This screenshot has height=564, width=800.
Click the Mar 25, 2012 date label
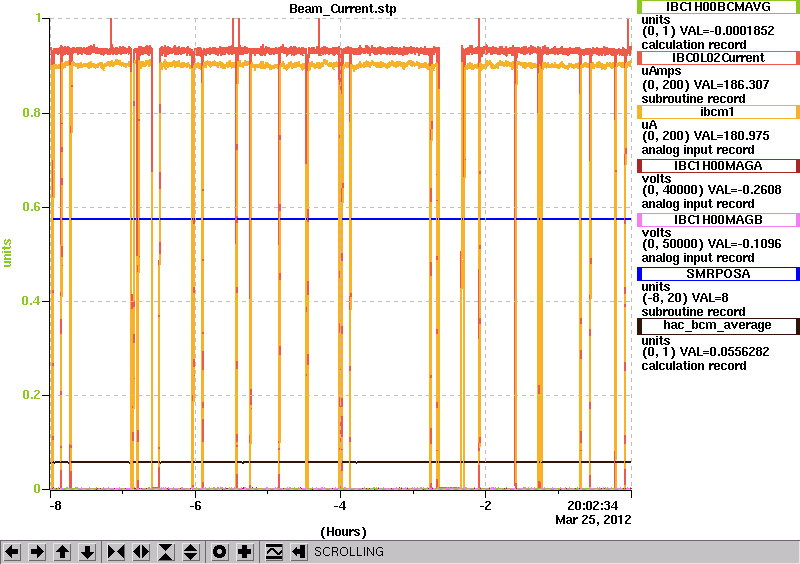[x=593, y=520]
